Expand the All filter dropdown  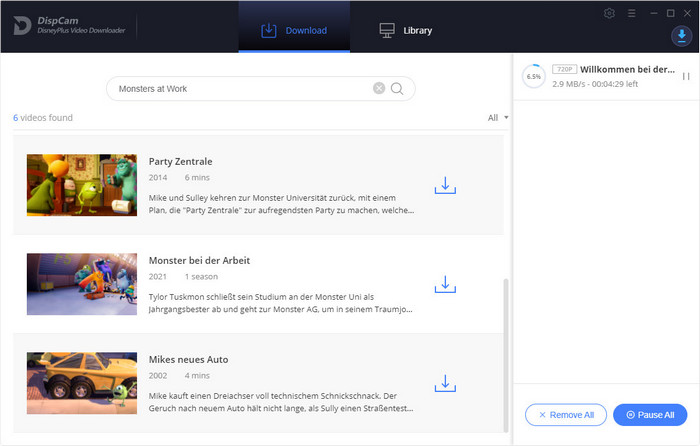coord(498,118)
